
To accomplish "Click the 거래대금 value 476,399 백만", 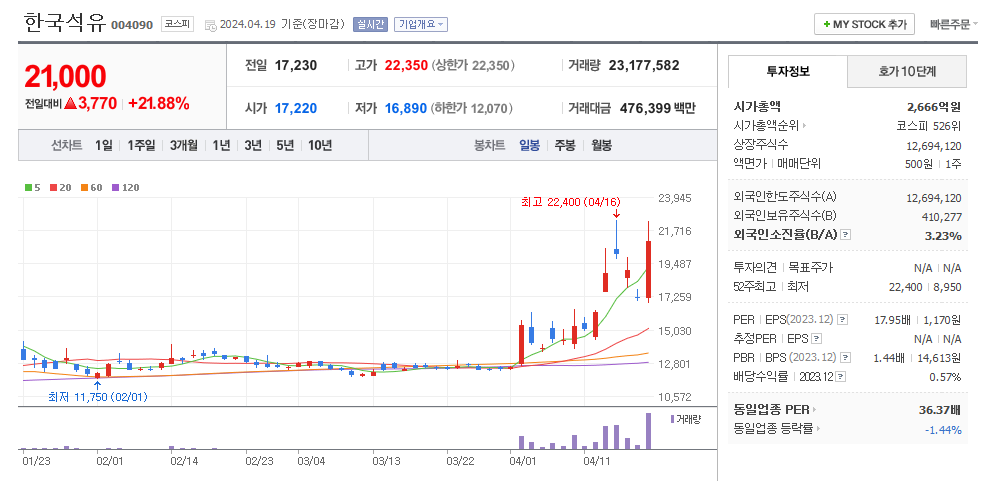I will tap(658, 108).
